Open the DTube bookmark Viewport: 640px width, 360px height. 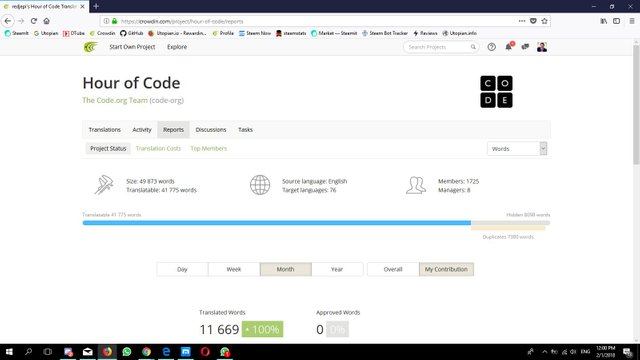(x=73, y=33)
